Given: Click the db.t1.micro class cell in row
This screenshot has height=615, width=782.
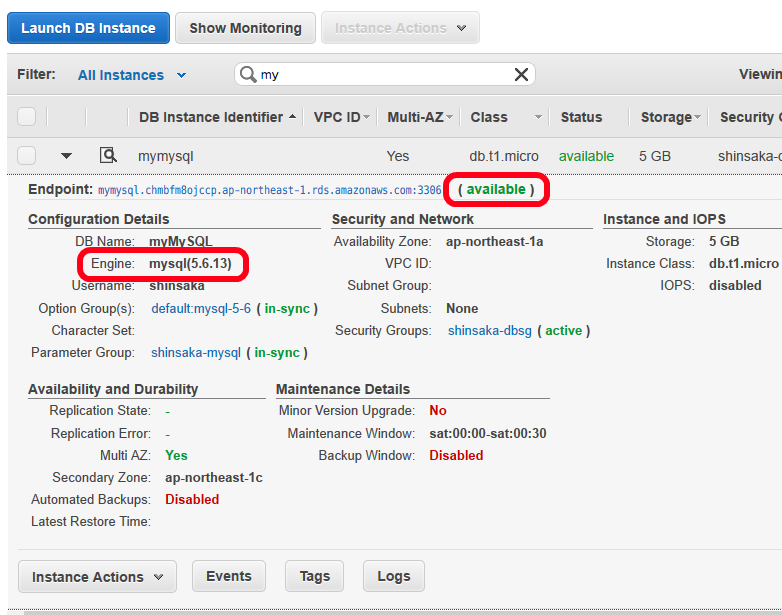Looking at the screenshot, I should [x=504, y=156].
